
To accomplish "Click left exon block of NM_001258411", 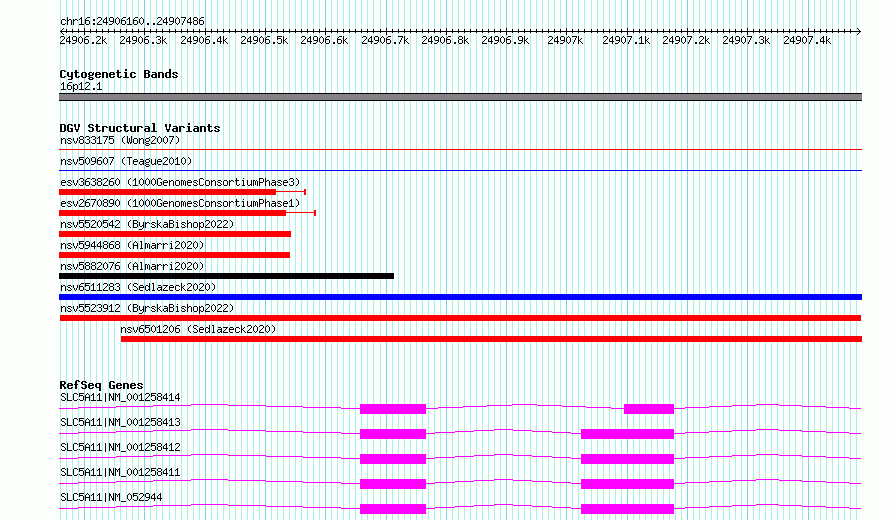I will pyautogui.click(x=393, y=484).
